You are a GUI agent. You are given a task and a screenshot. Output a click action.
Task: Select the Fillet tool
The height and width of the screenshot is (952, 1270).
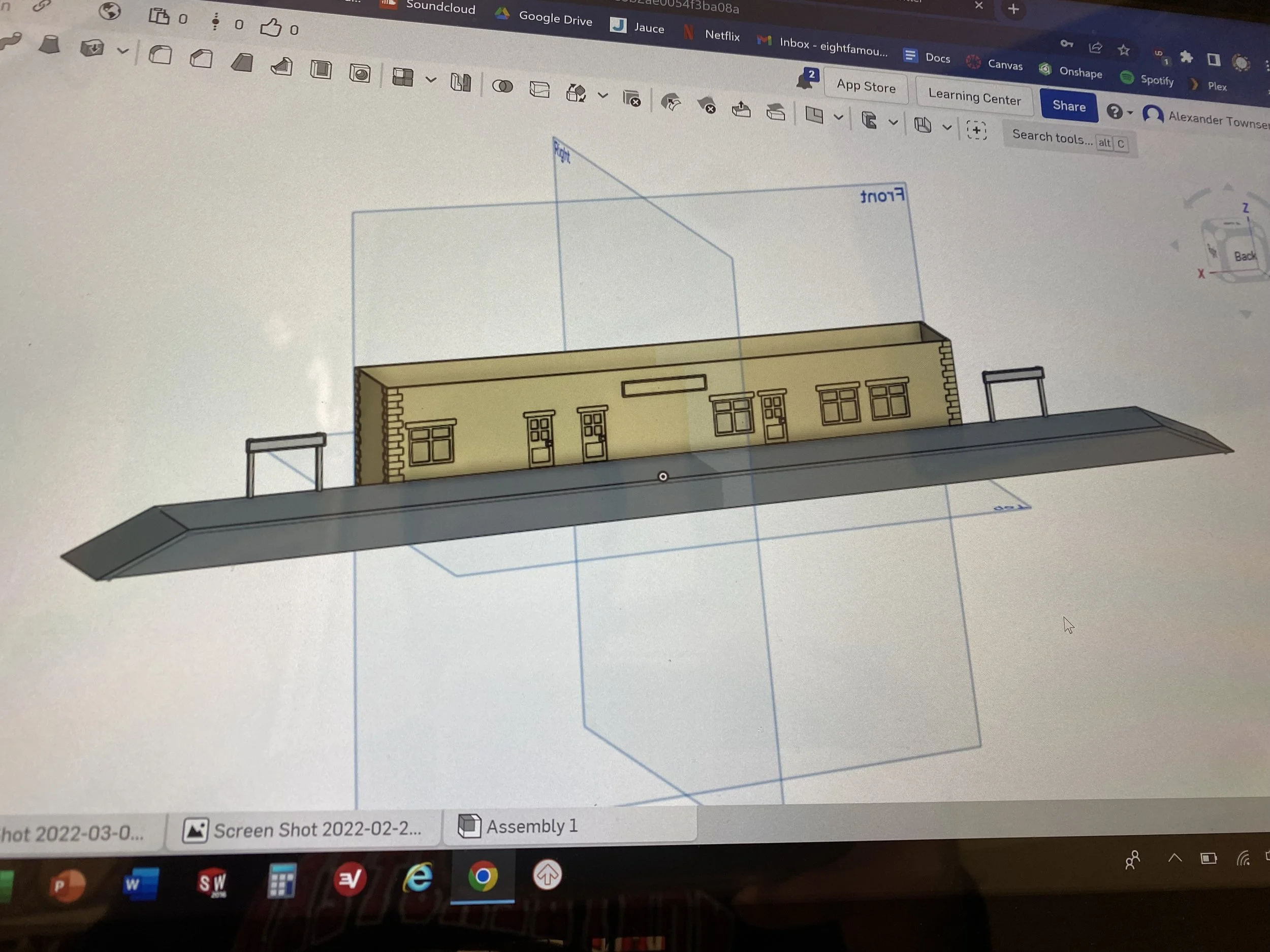pyautogui.click(x=160, y=55)
